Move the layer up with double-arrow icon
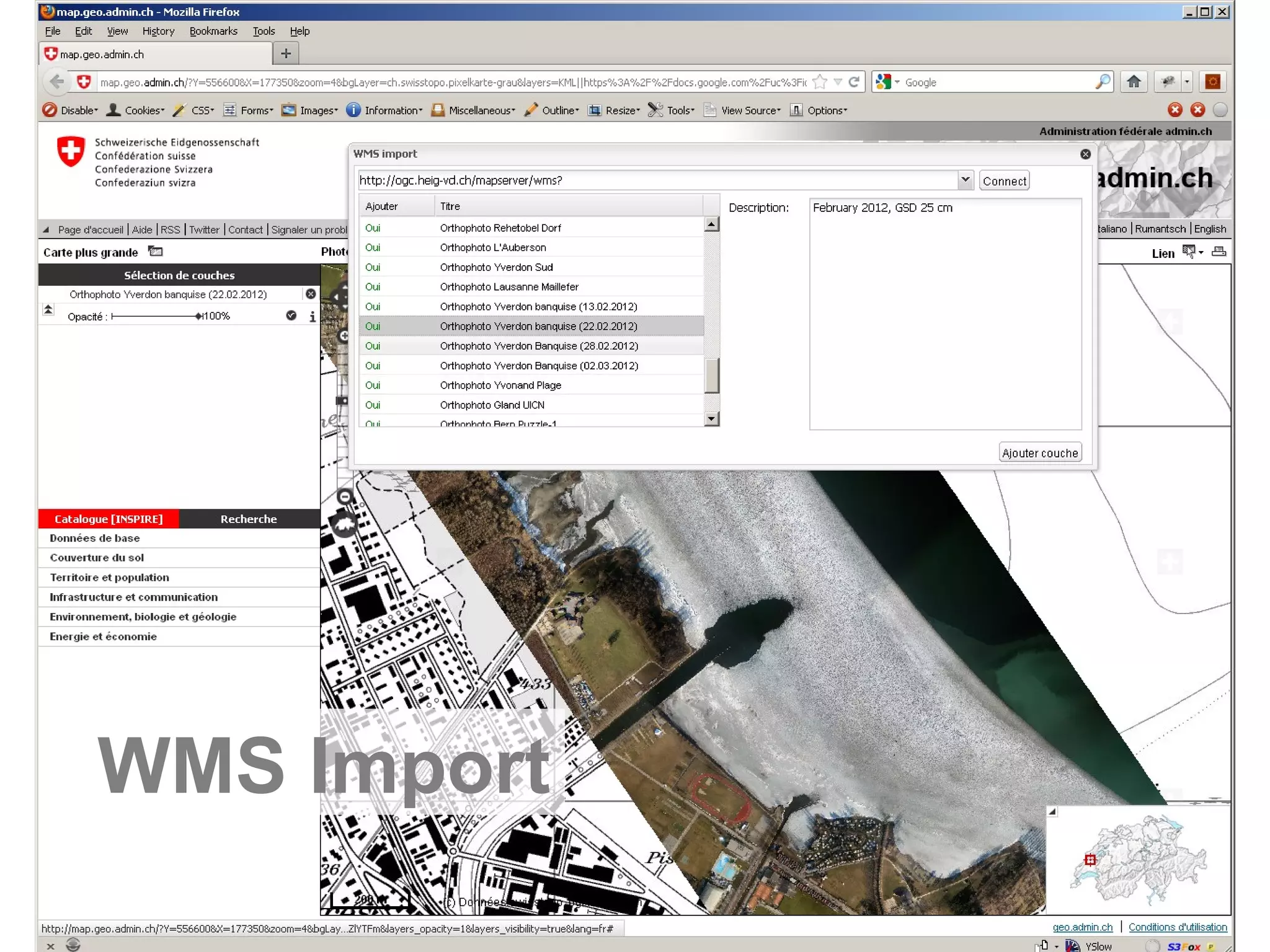The width and height of the screenshot is (1270, 952). (48, 309)
